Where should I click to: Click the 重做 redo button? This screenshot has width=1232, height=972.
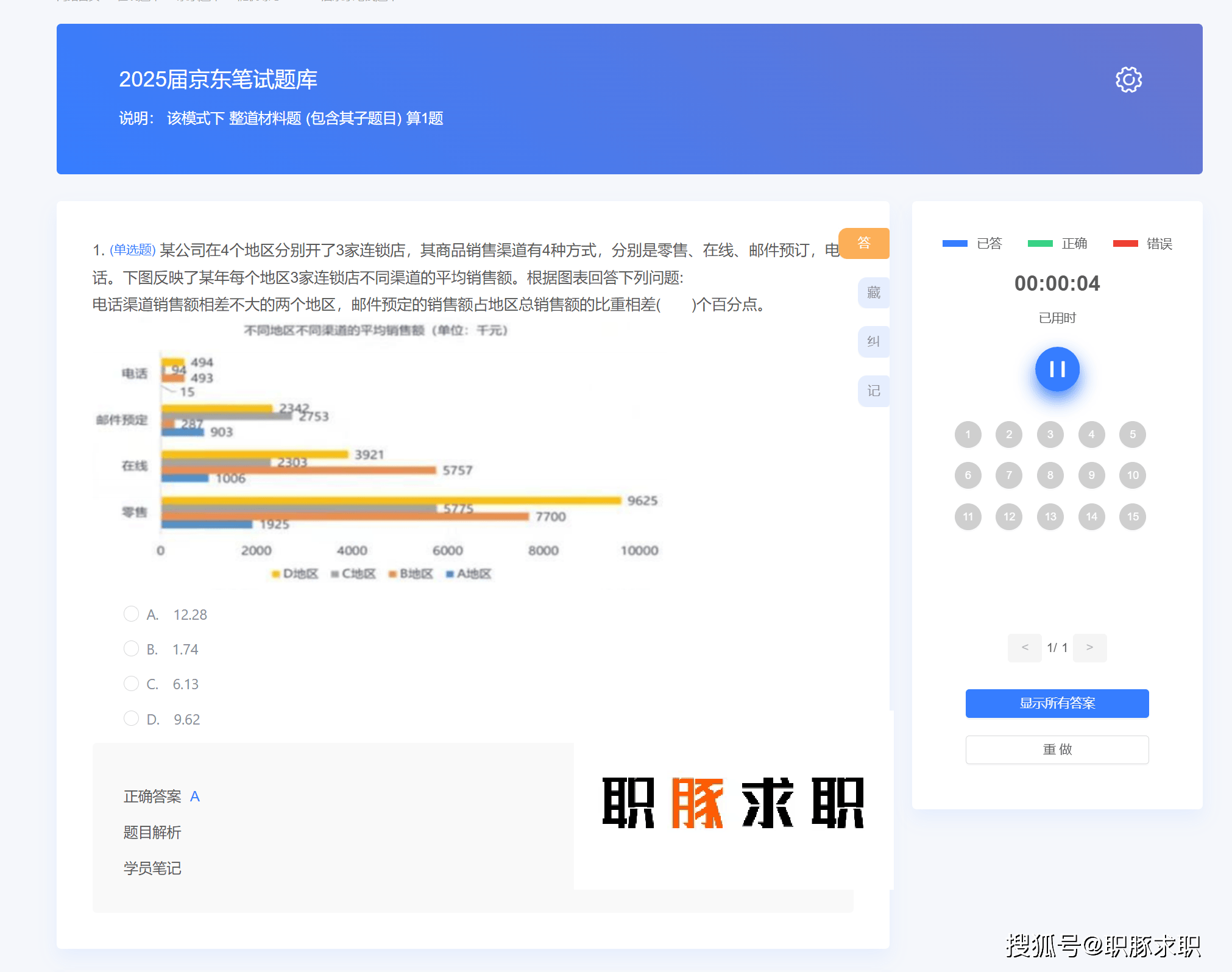click(x=1057, y=750)
